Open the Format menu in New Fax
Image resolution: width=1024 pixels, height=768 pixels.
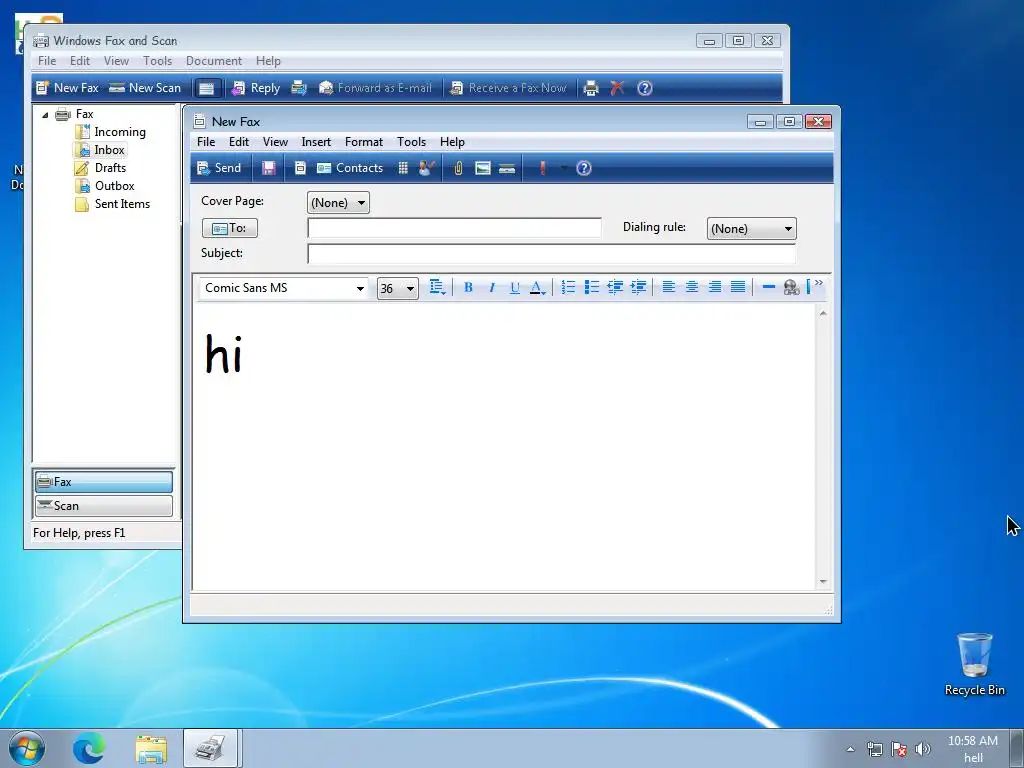click(364, 142)
